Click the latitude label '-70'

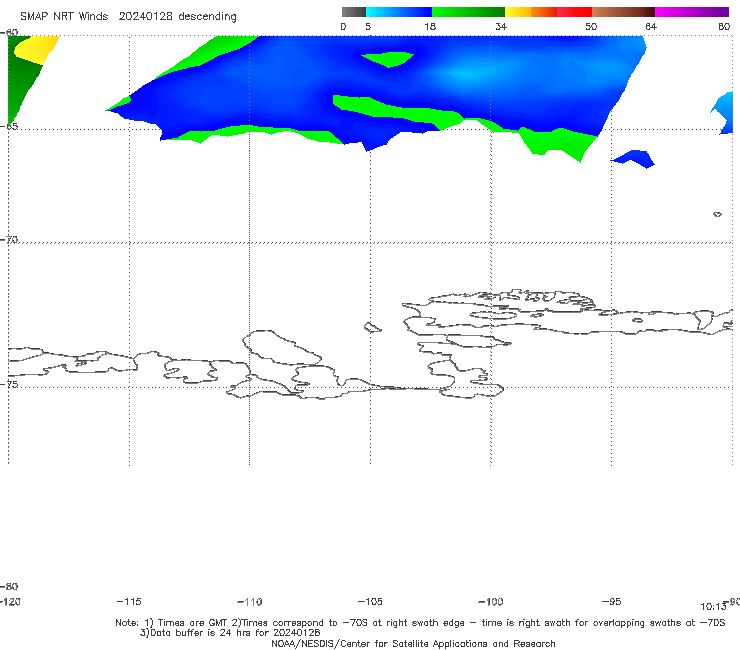click(9, 239)
